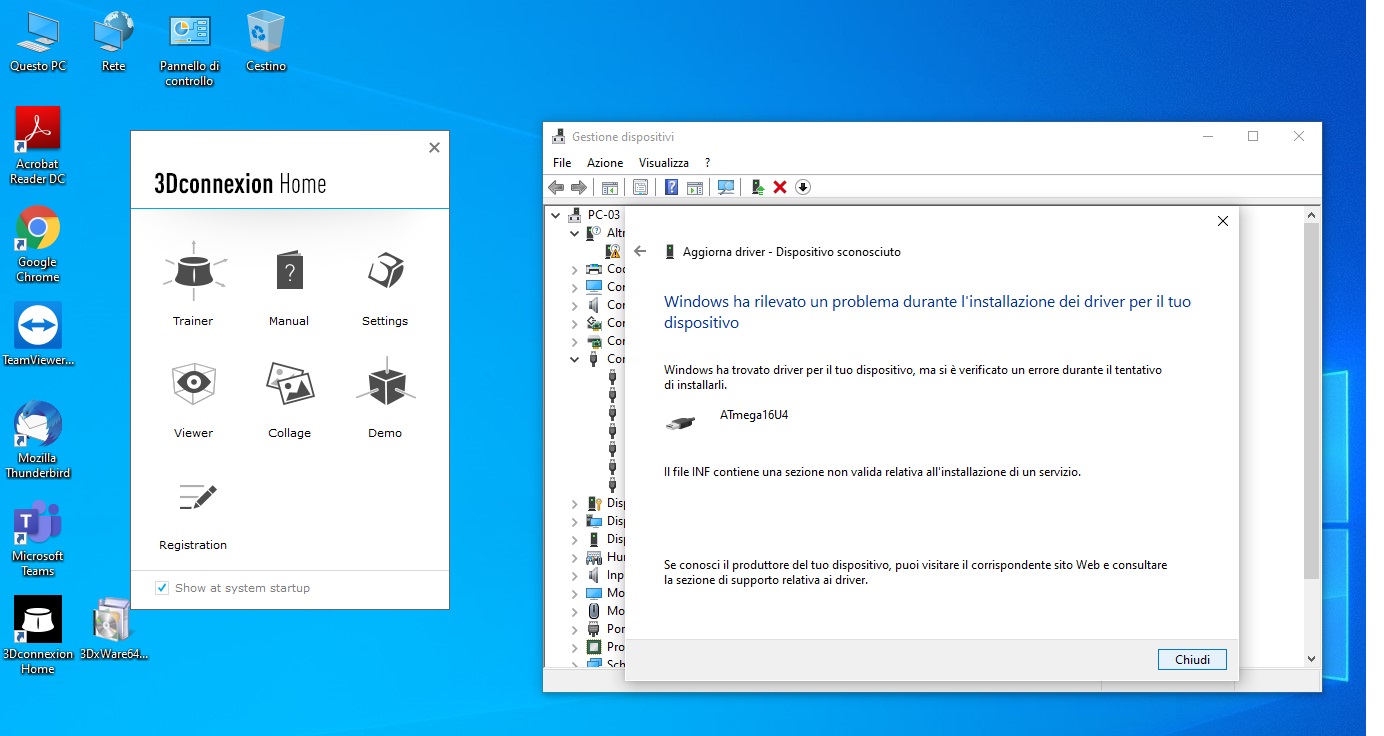This screenshot has height=736, width=1384.
Task: Click the Chiudi button
Action: point(1192,660)
